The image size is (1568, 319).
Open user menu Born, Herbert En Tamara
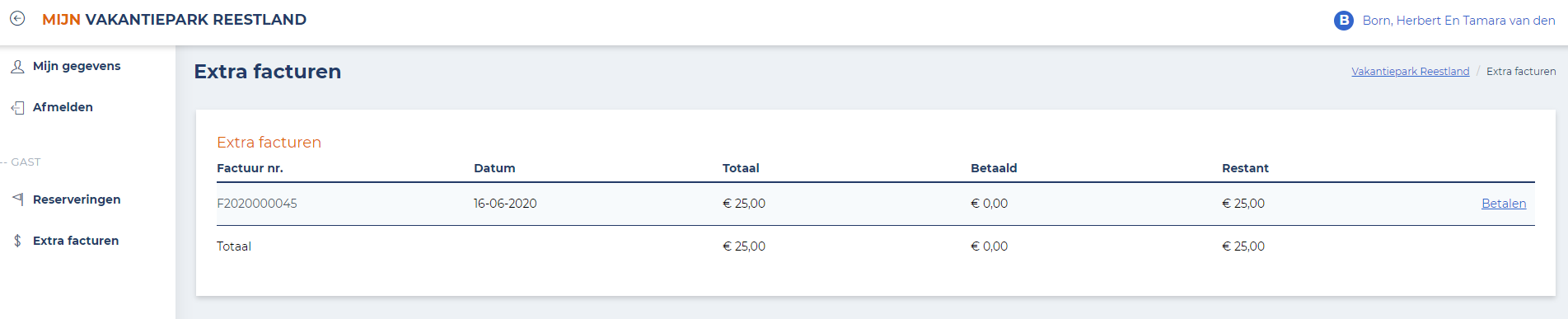(1458, 21)
